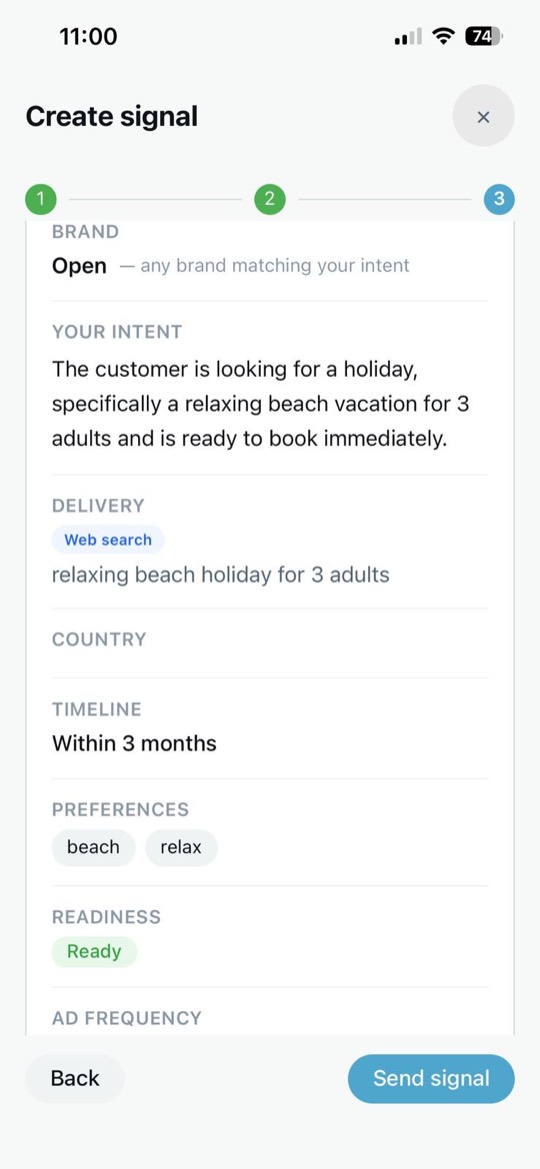Click the Send signal button
The image size is (540, 1169).
(431, 1078)
